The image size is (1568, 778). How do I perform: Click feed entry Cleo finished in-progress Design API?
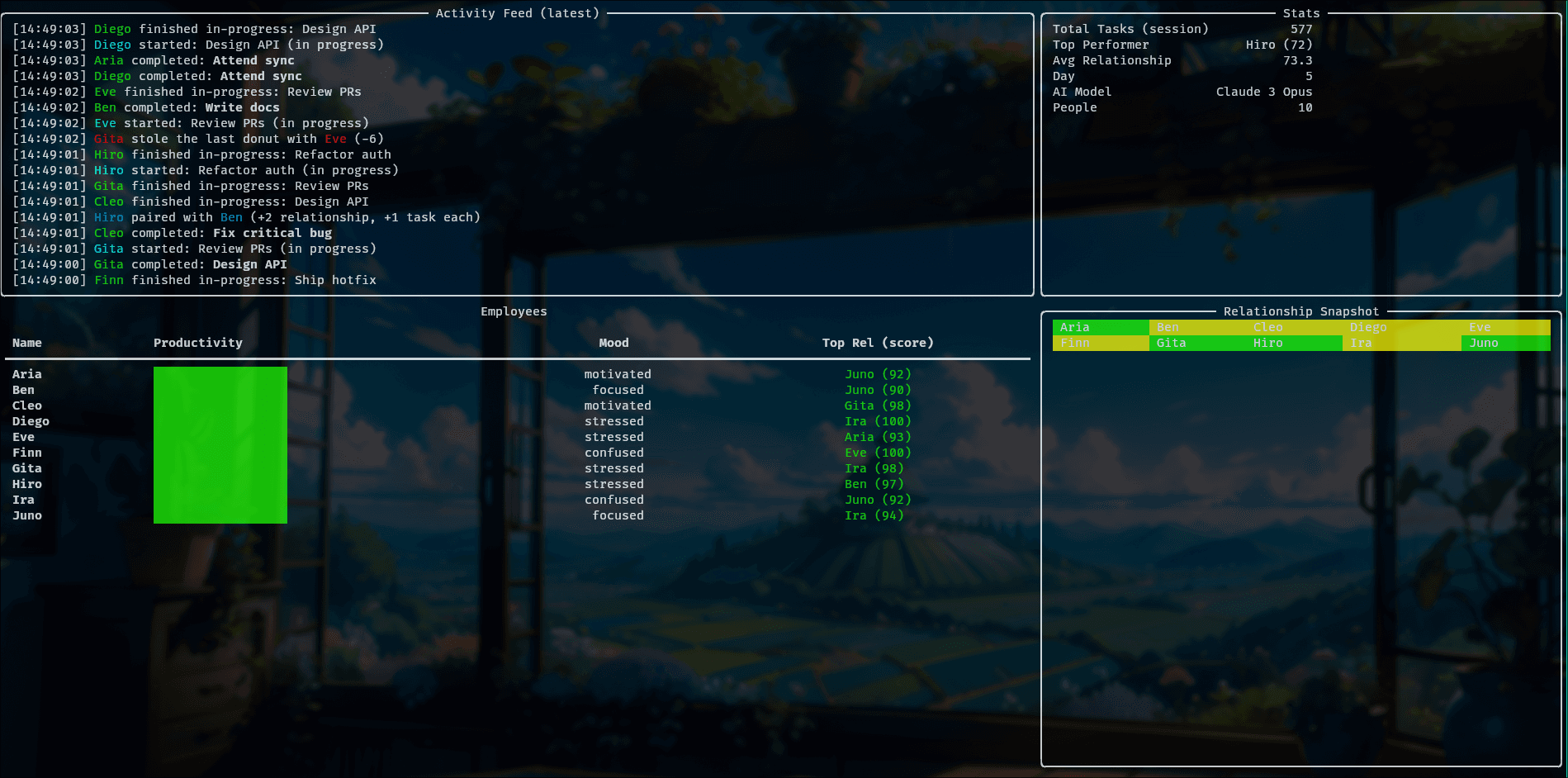tap(191, 202)
